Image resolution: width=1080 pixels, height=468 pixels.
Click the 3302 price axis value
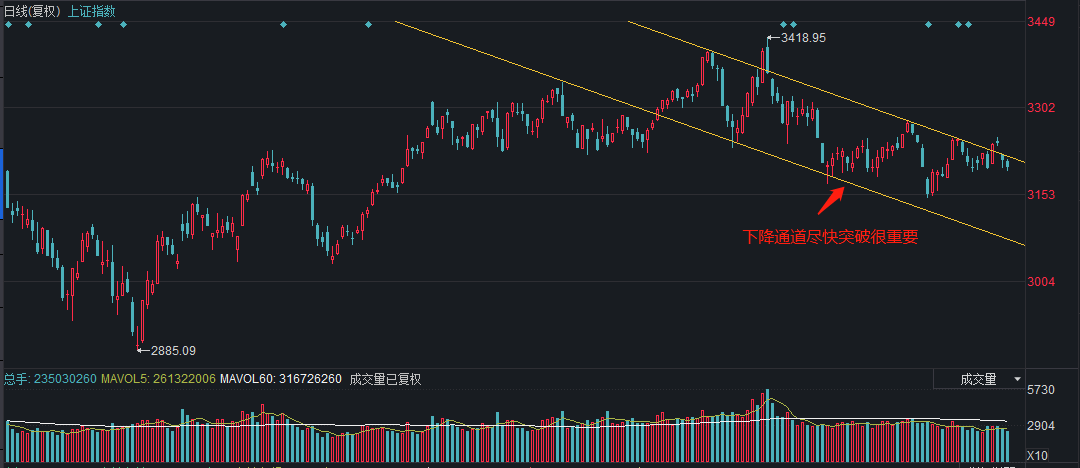click(x=1043, y=108)
